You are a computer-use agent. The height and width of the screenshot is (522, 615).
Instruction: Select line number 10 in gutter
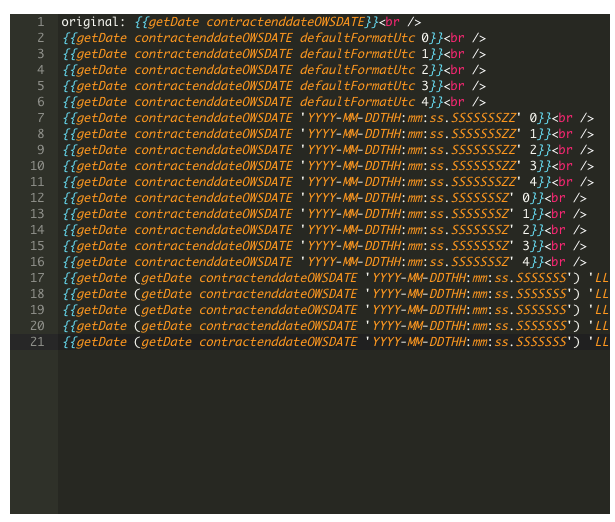[x=37, y=166]
